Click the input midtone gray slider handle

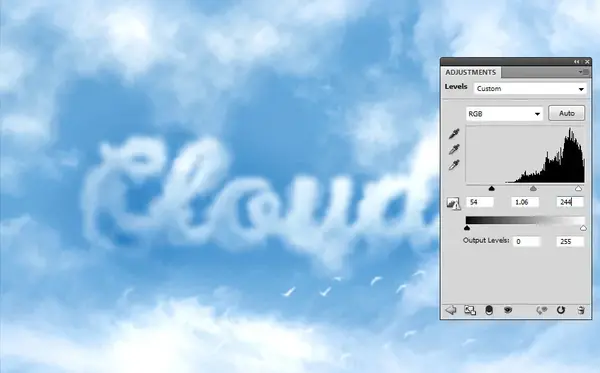point(533,188)
